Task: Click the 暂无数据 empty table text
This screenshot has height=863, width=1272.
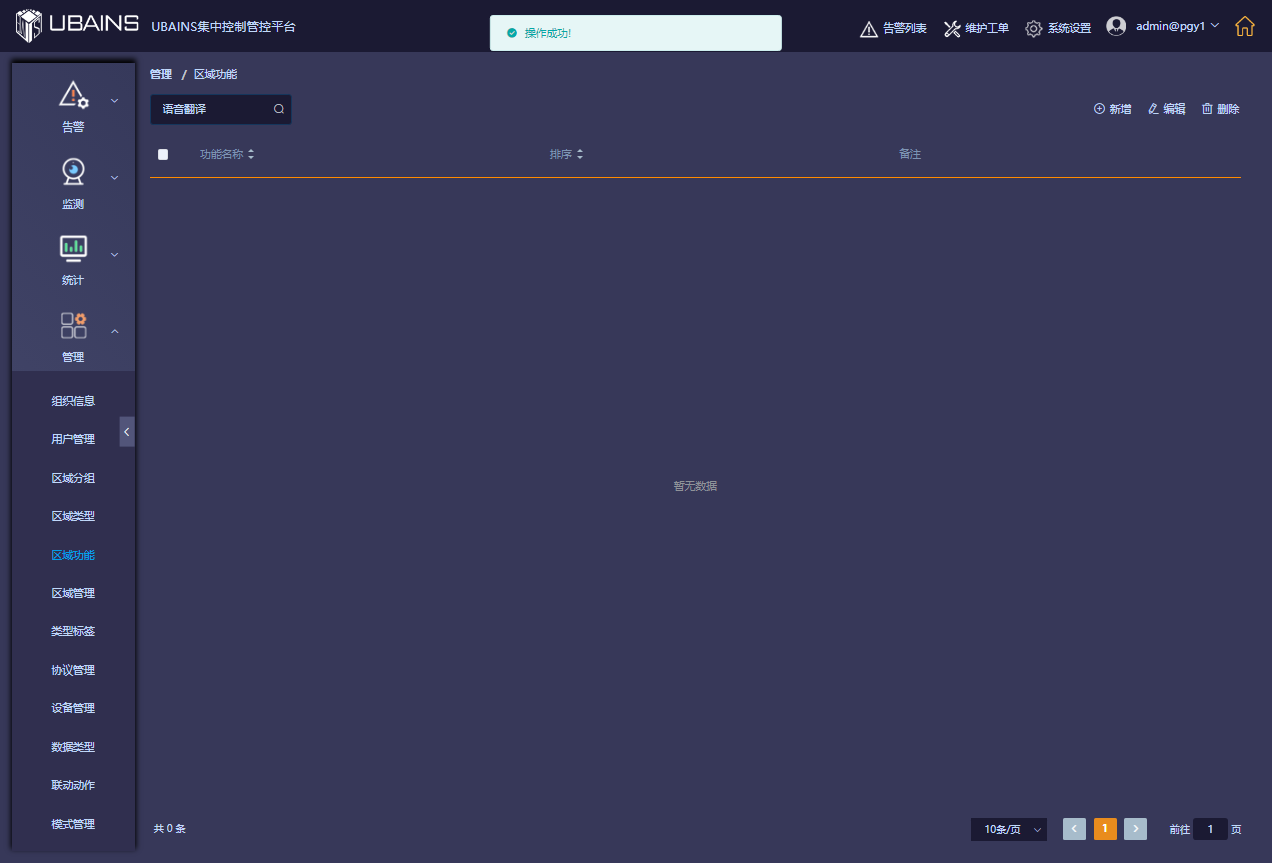Action: coord(695,486)
